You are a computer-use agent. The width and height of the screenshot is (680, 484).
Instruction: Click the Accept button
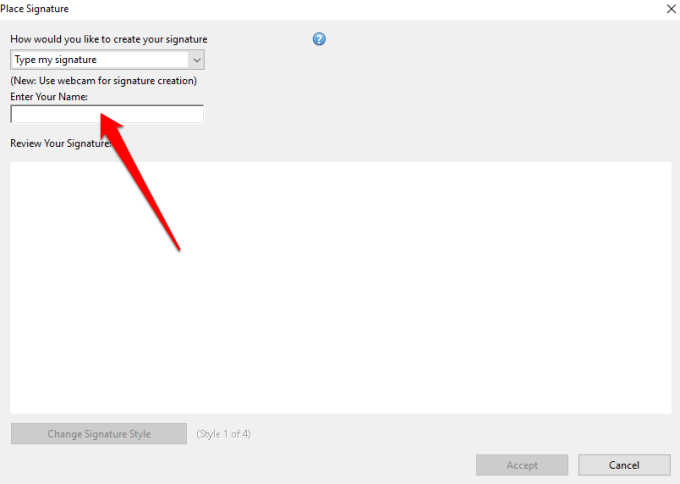click(522, 465)
